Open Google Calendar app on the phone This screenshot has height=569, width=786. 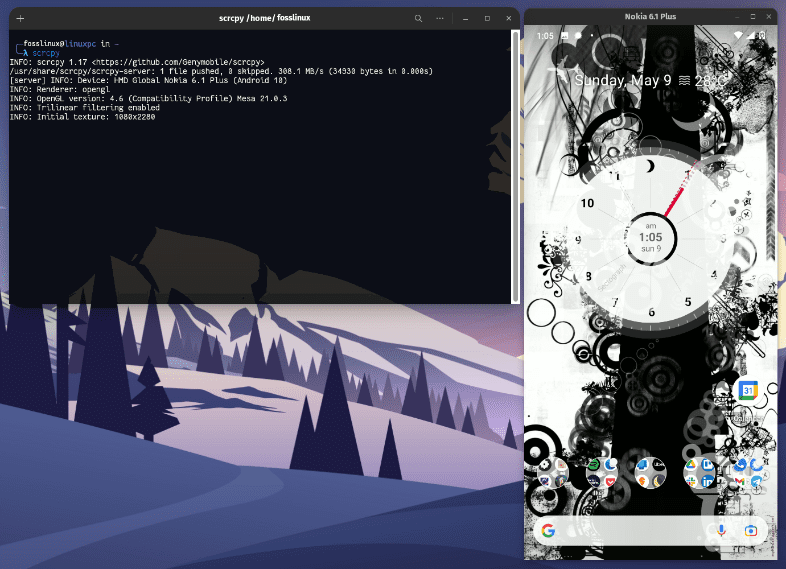[748, 390]
